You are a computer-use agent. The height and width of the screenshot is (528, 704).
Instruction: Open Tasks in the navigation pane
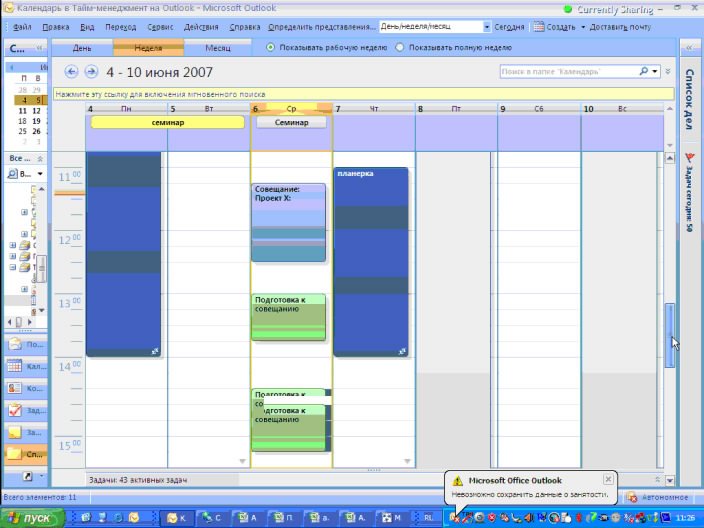pos(24,410)
